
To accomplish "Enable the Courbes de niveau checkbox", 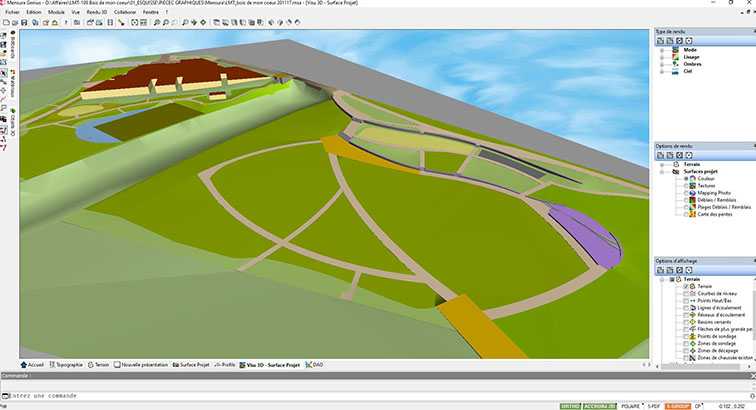I will (688, 293).
